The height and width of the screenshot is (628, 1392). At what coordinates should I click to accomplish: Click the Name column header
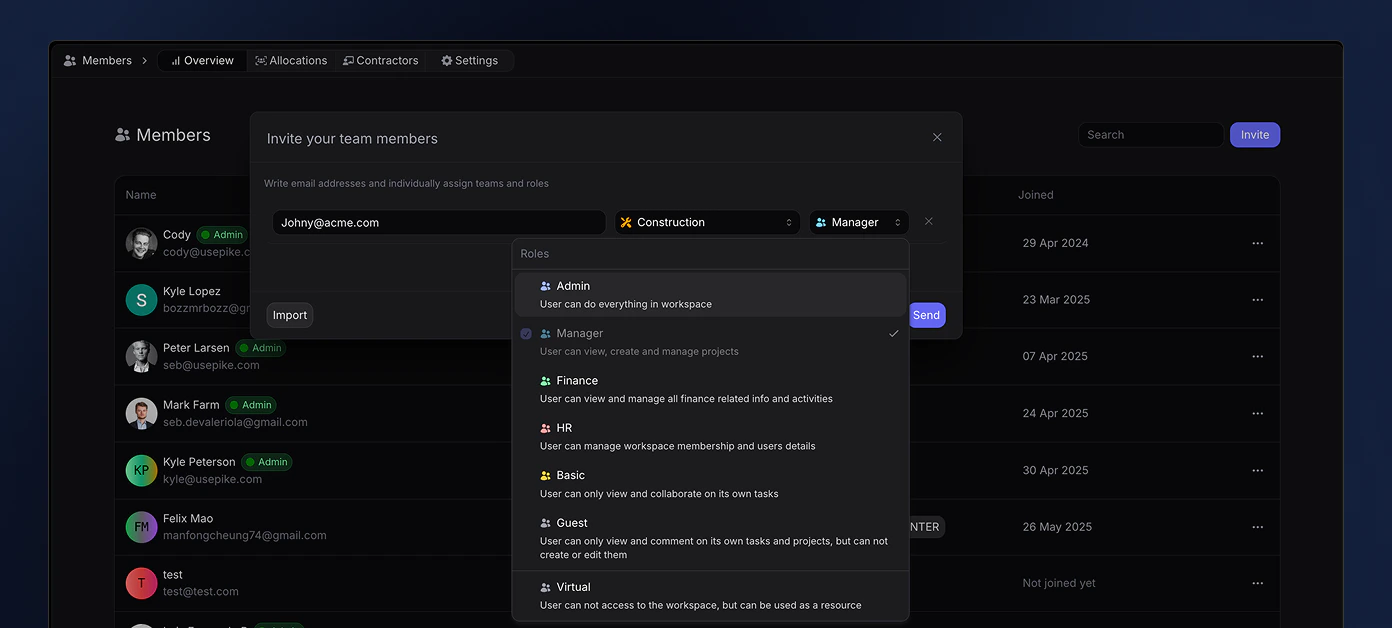pos(141,195)
